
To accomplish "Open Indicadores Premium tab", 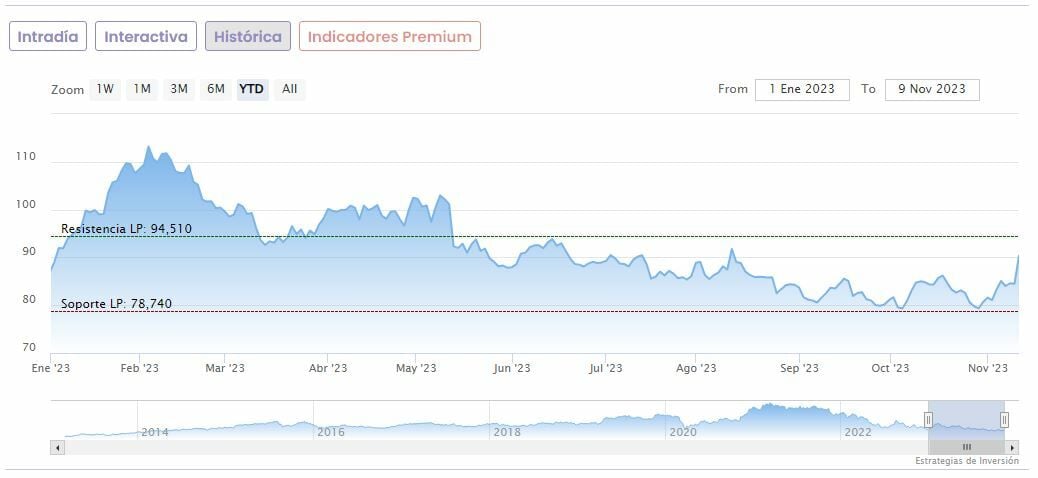I will (389, 37).
